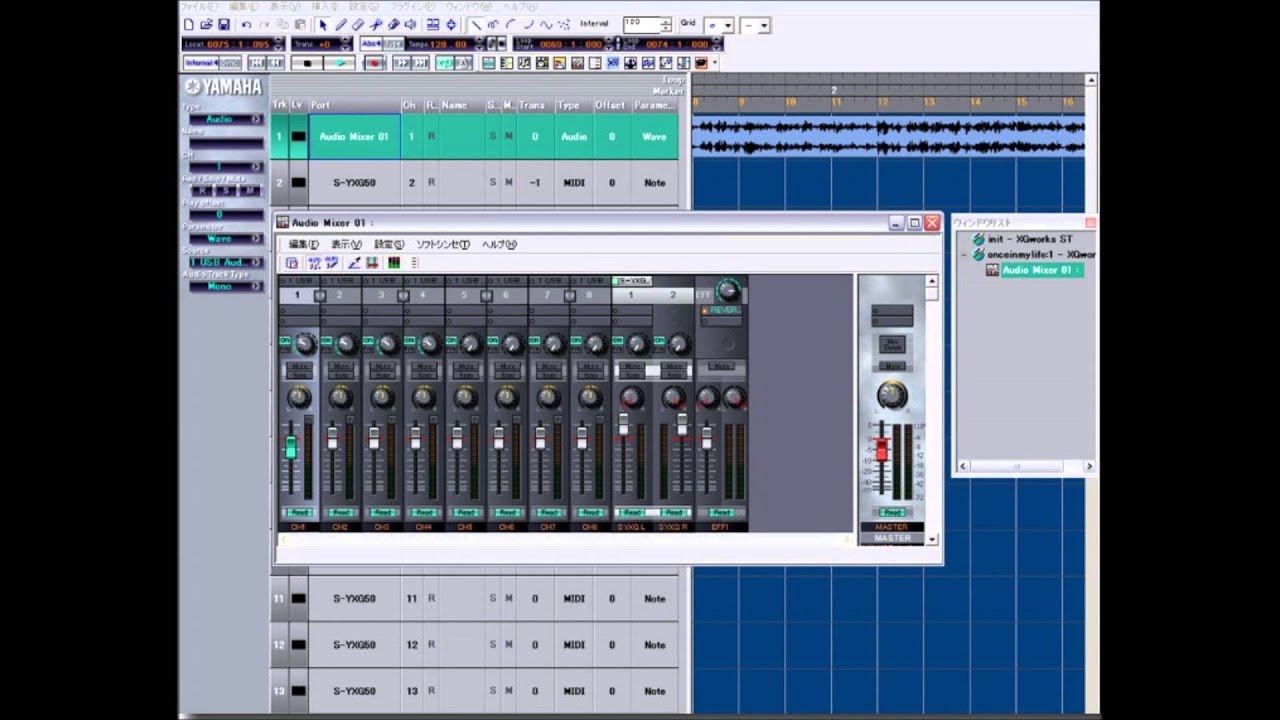The image size is (1280, 720).
Task: Click the save settings icon in Audio Mixer toolbar
Action: (372, 263)
